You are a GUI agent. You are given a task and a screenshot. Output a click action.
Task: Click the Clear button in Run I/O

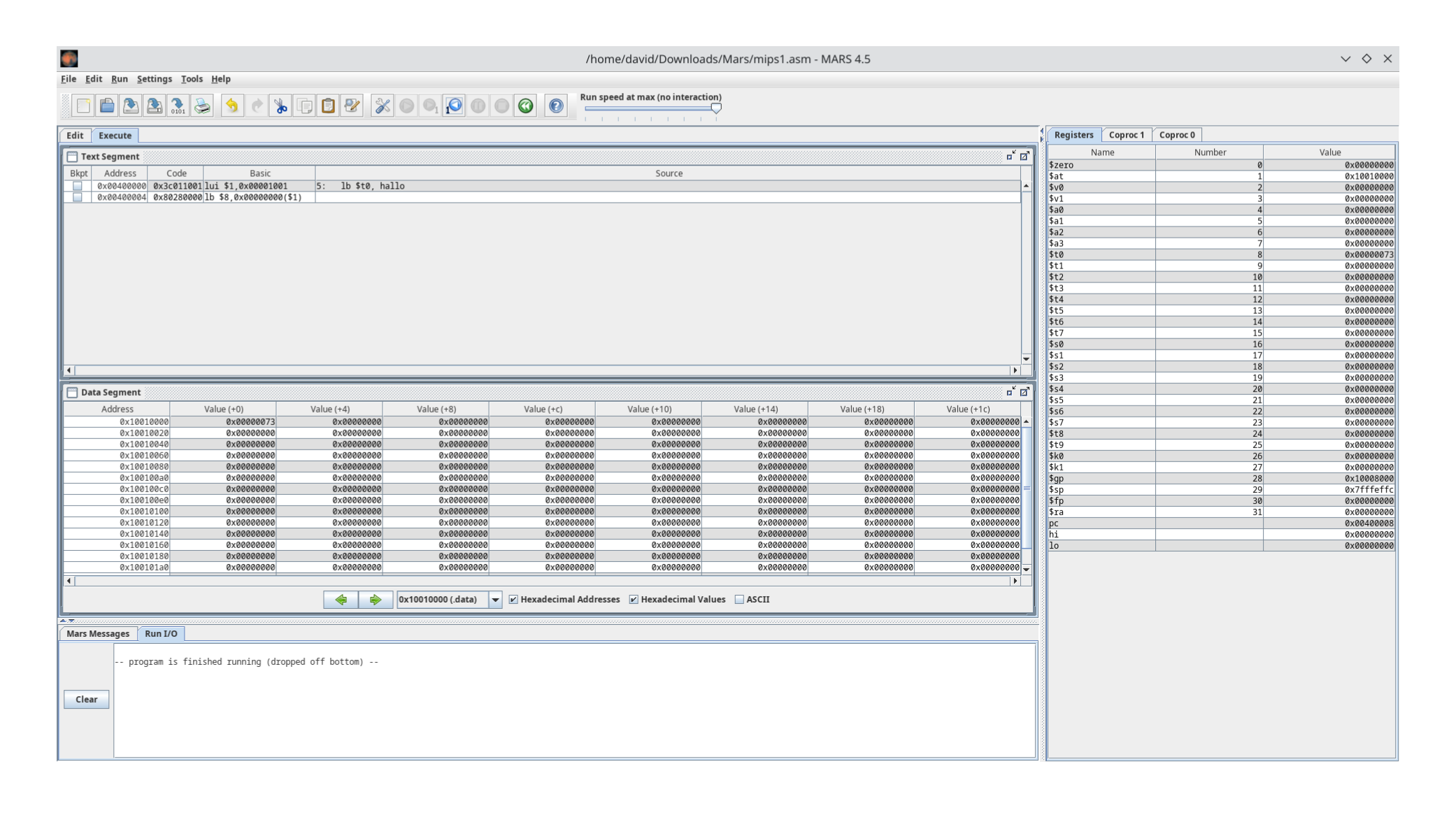(86, 699)
